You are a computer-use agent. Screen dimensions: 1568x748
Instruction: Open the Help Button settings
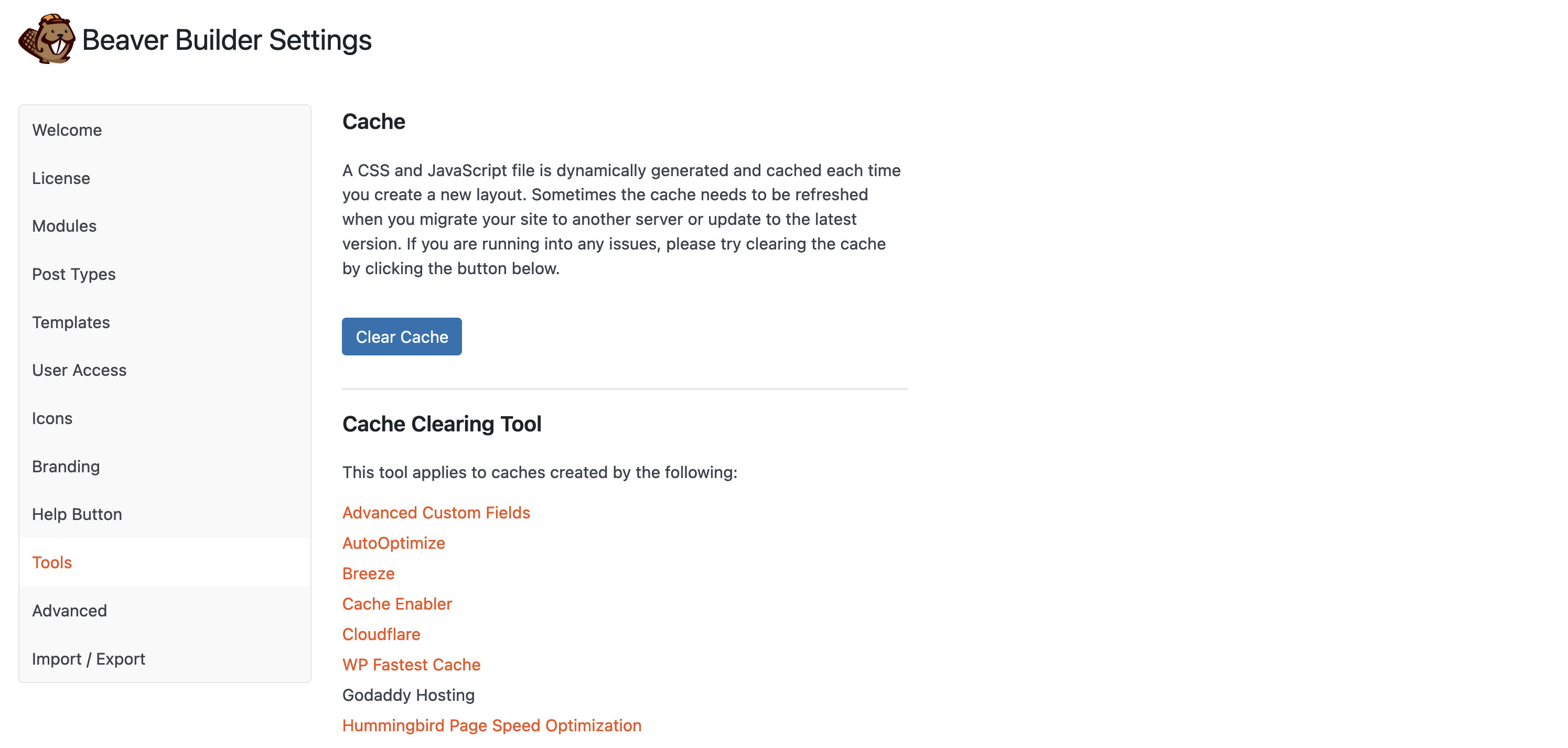point(77,514)
